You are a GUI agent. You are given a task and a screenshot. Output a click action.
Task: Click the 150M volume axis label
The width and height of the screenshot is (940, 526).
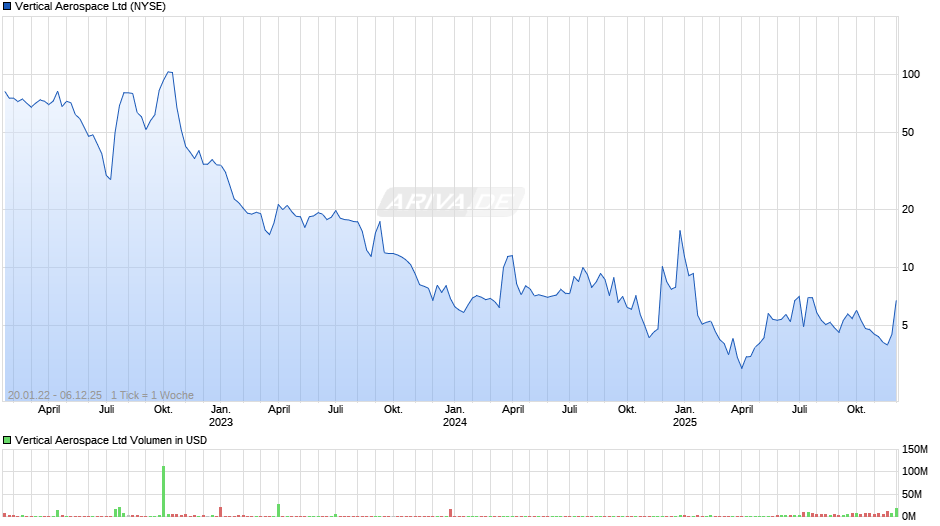[915, 449]
